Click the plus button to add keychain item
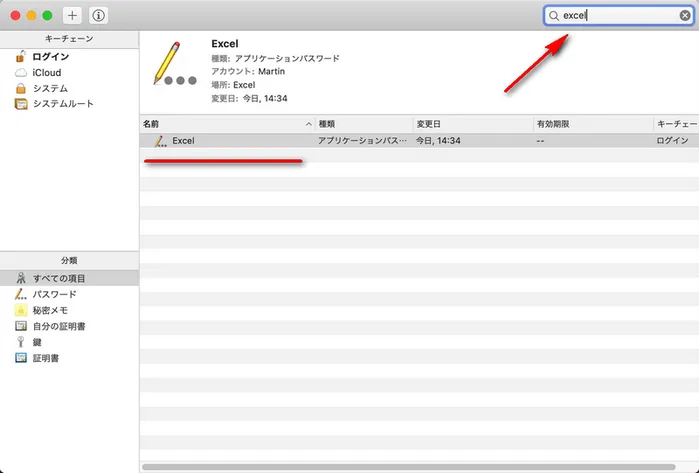Image resolution: width=699 pixels, height=473 pixels. pyautogui.click(x=72, y=16)
